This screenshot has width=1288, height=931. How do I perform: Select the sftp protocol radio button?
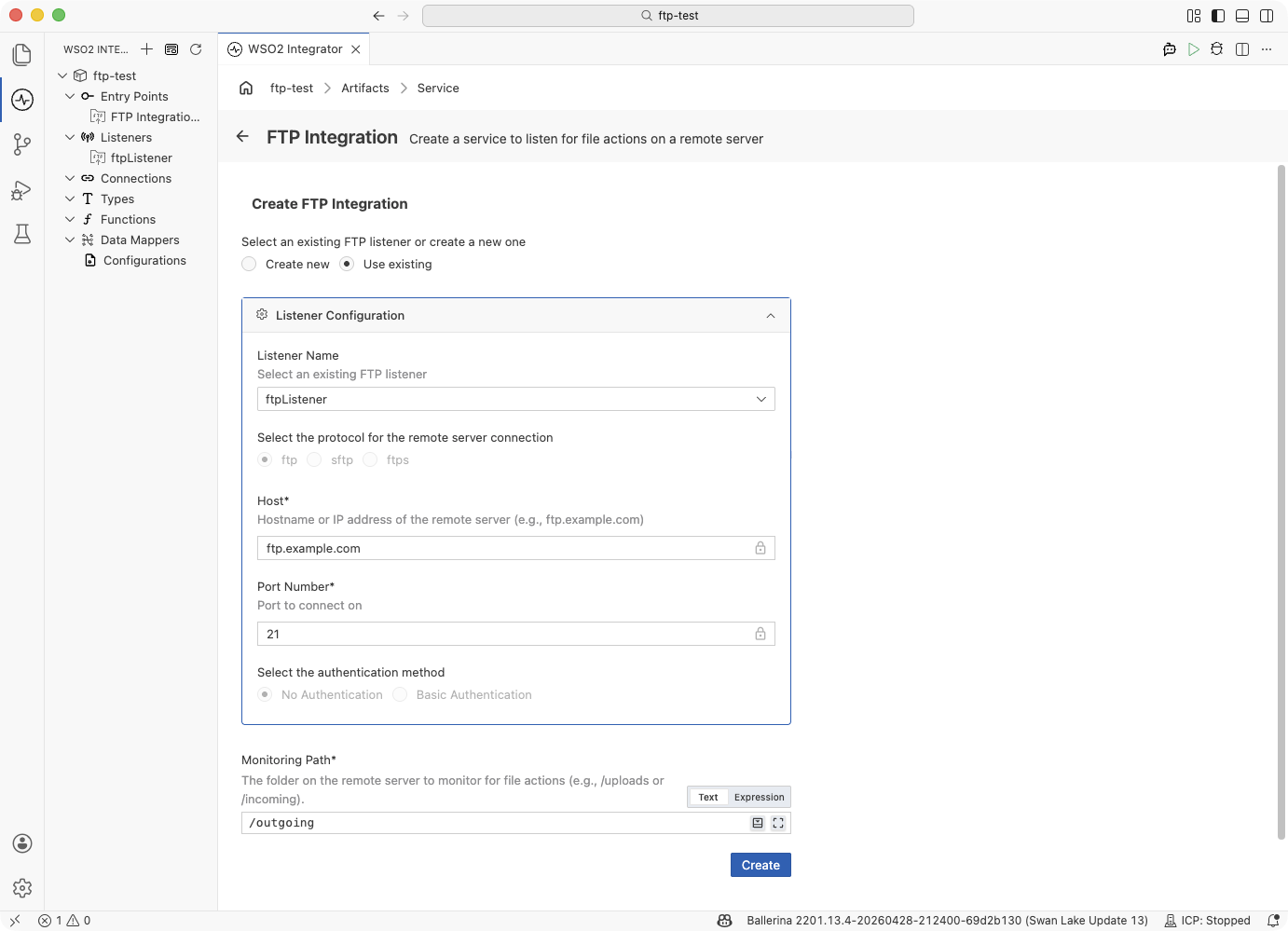coord(314,459)
